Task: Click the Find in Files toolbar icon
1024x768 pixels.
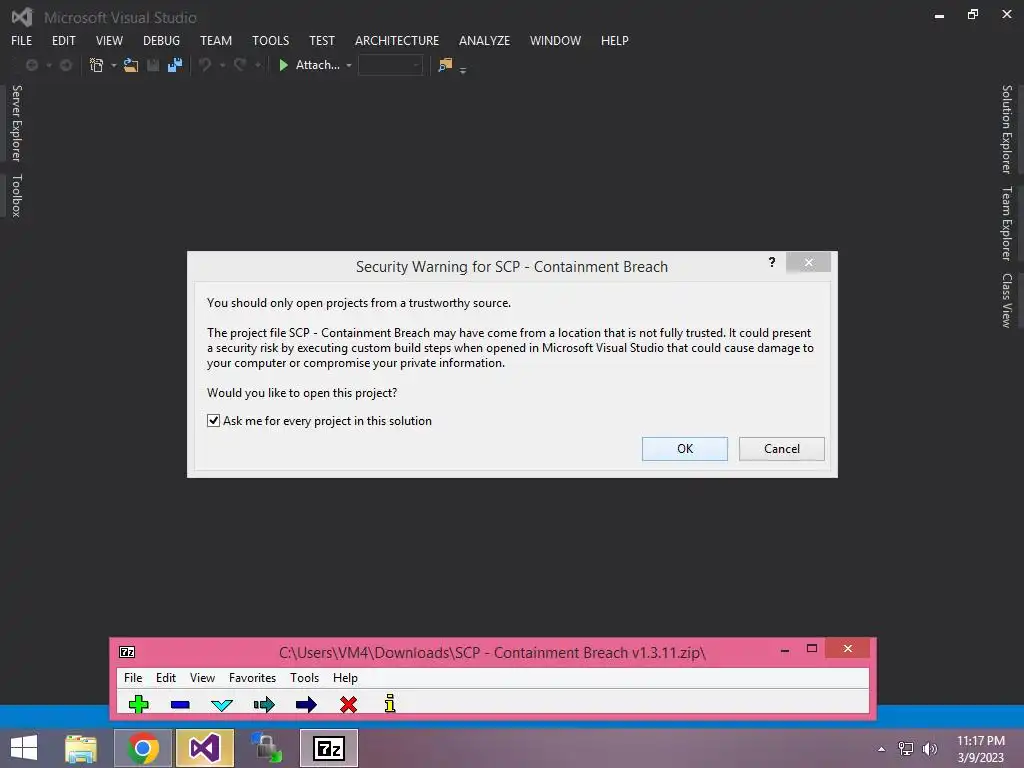Action: tap(445, 65)
